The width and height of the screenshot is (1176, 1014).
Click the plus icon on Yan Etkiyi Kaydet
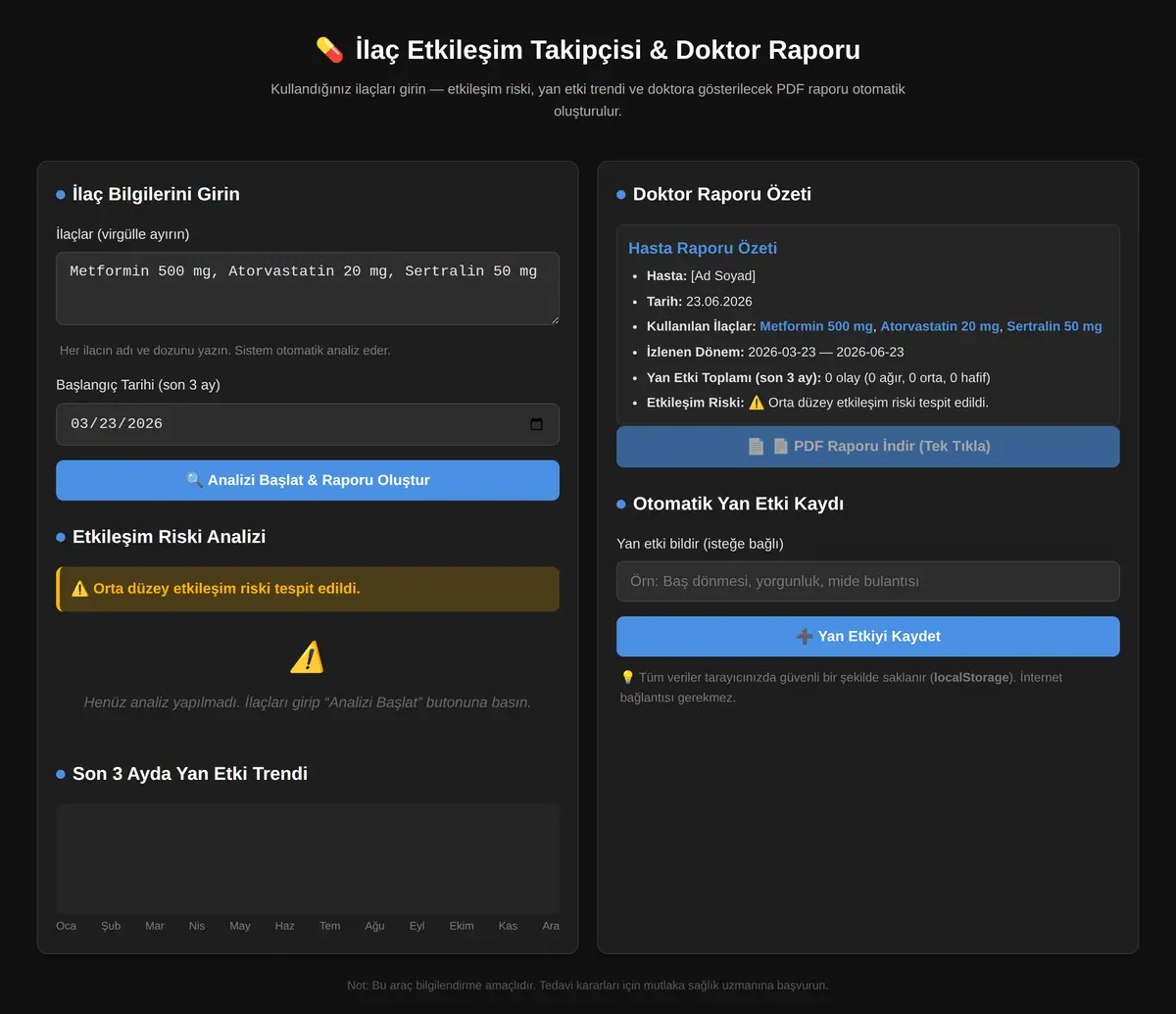click(x=805, y=636)
